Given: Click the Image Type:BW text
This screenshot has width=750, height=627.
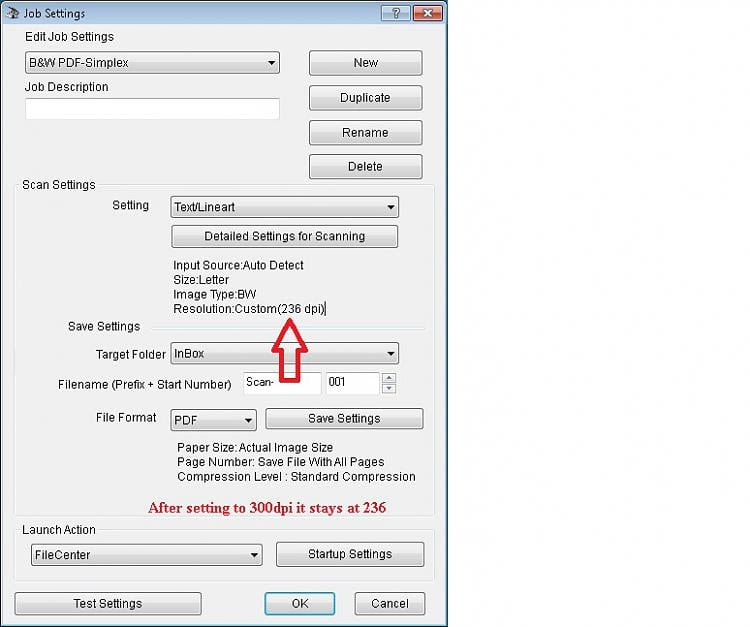Looking at the screenshot, I should tap(215, 295).
